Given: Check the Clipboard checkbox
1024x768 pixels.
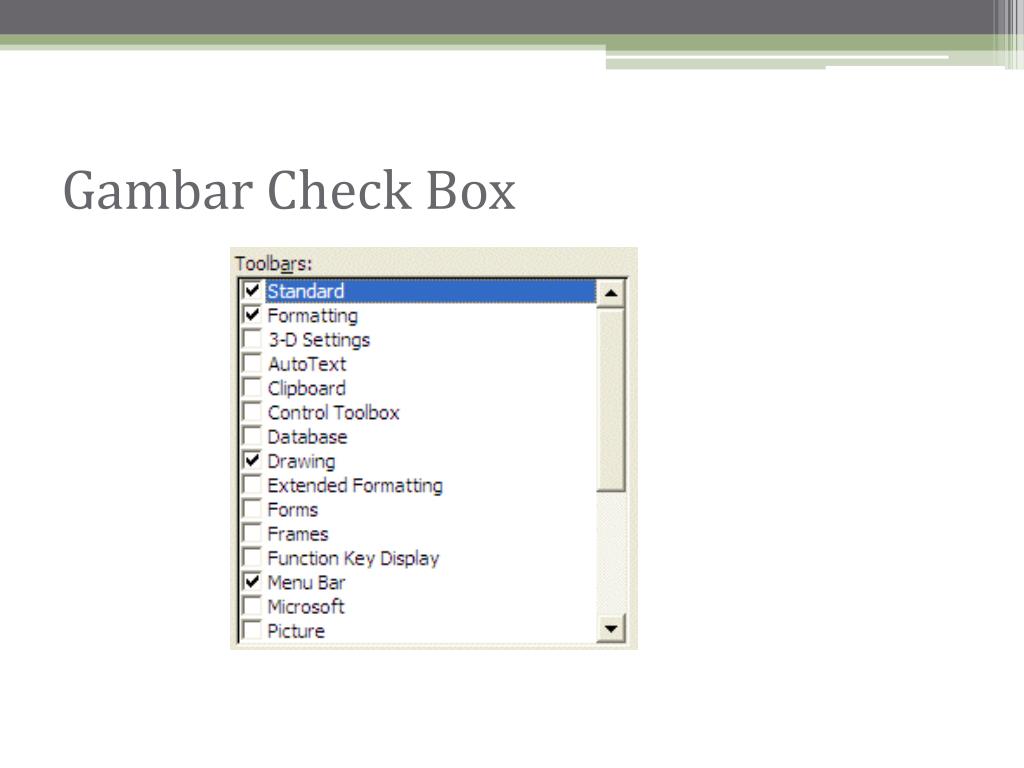Looking at the screenshot, I should (252, 387).
